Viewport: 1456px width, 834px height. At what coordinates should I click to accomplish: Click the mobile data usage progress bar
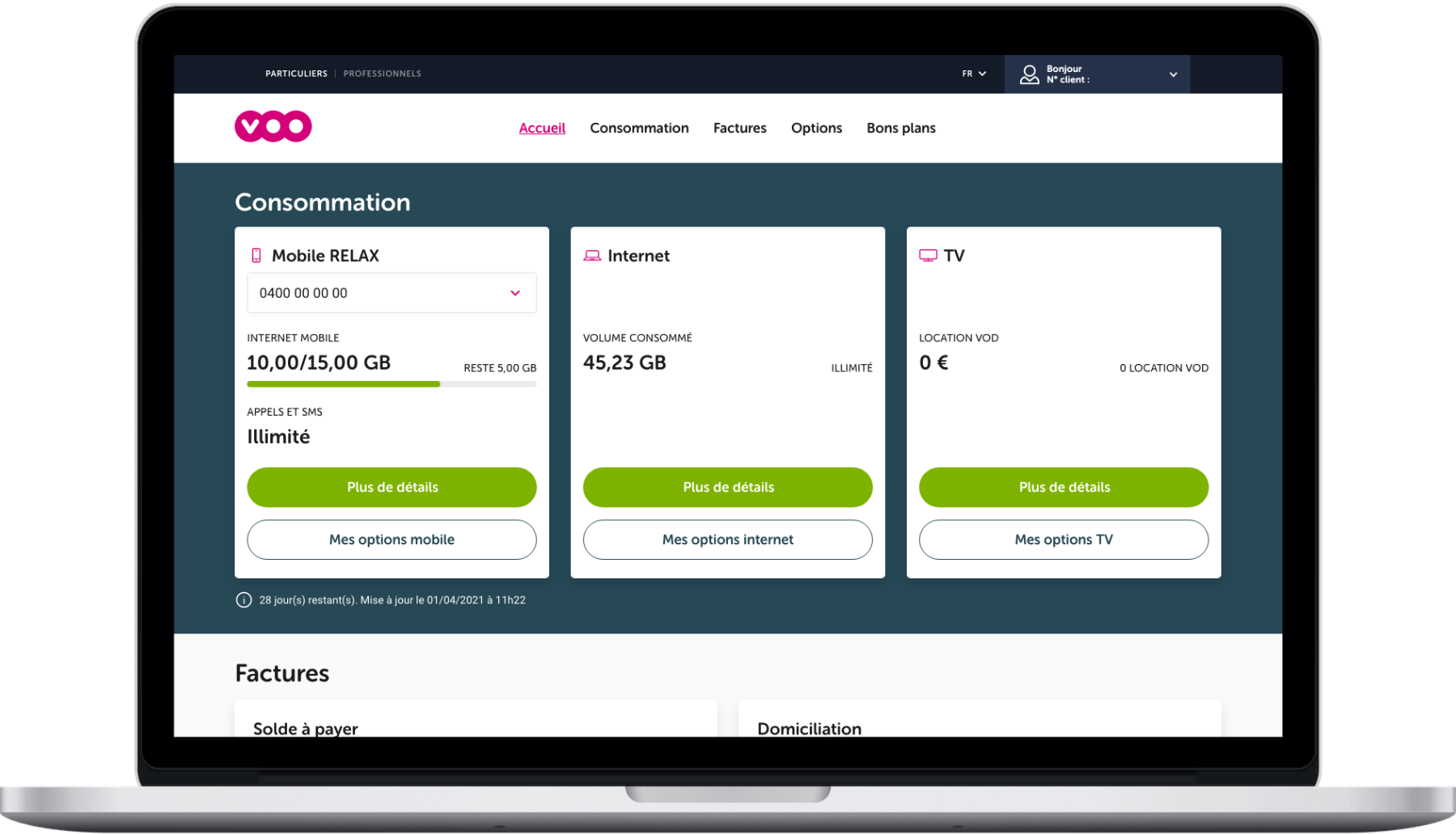click(x=392, y=383)
